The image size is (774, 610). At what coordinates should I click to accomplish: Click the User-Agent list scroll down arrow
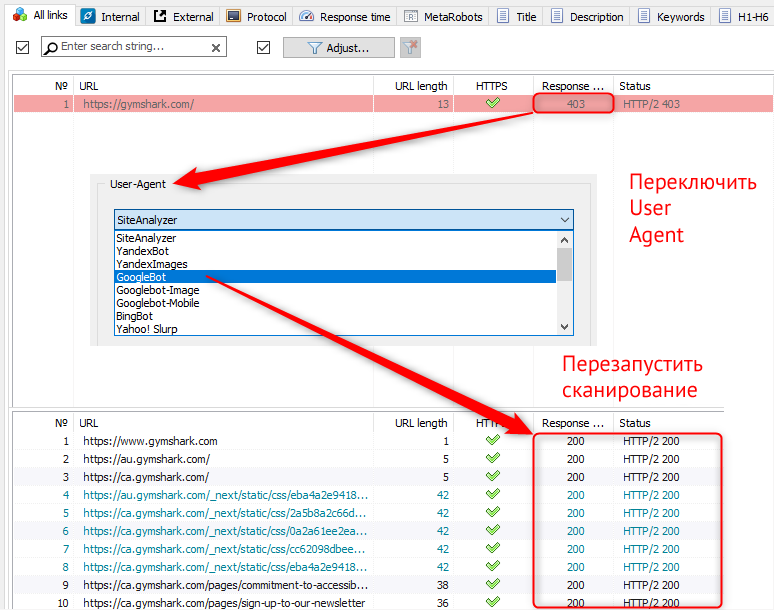point(565,327)
